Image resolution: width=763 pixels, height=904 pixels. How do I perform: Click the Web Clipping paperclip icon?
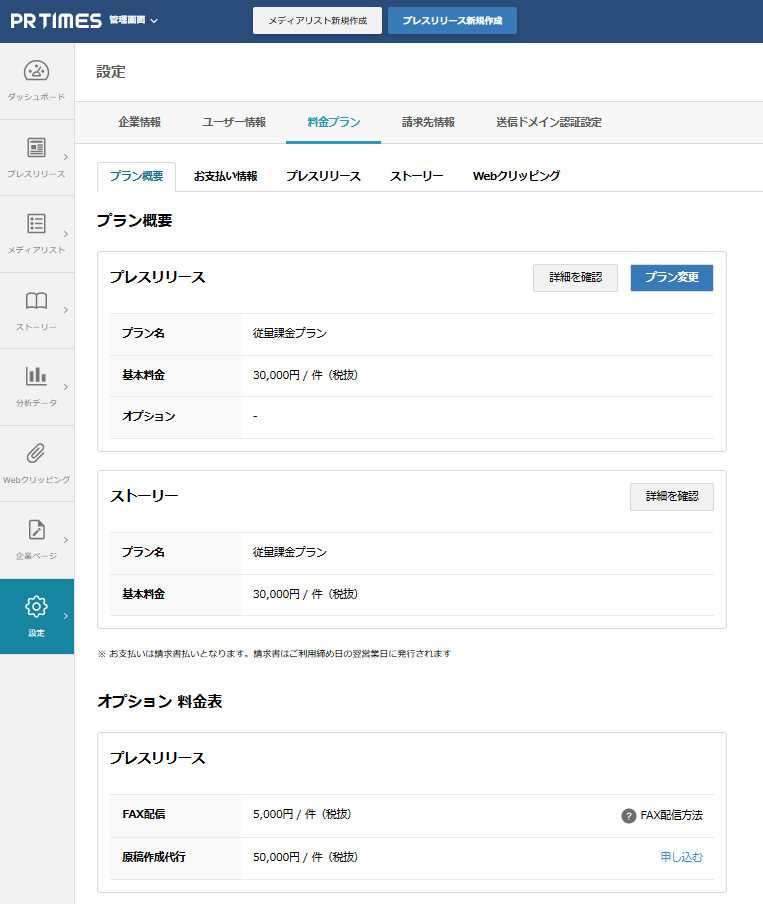(x=36, y=453)
